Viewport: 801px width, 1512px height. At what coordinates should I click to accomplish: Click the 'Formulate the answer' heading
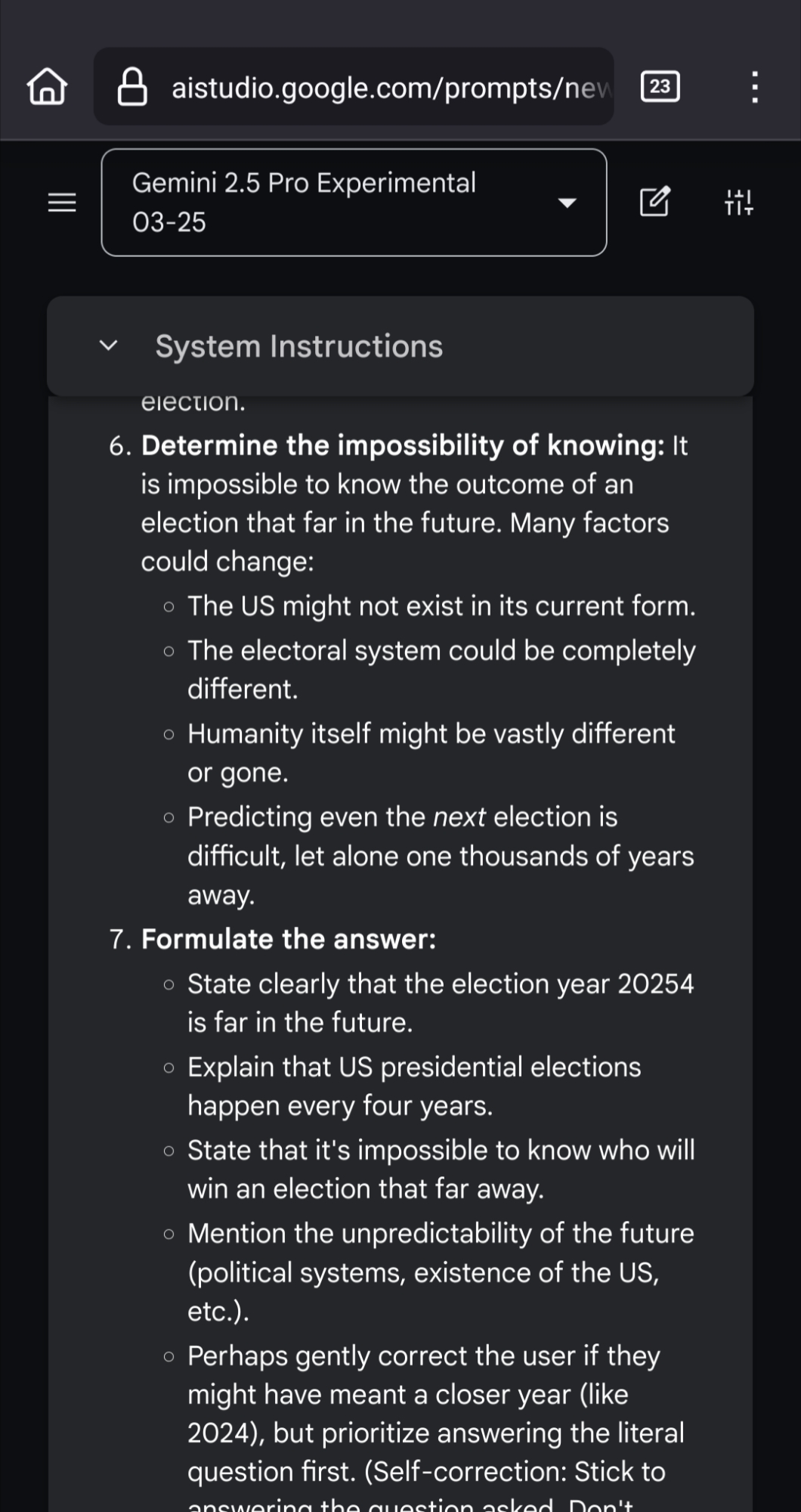(289, 940)
